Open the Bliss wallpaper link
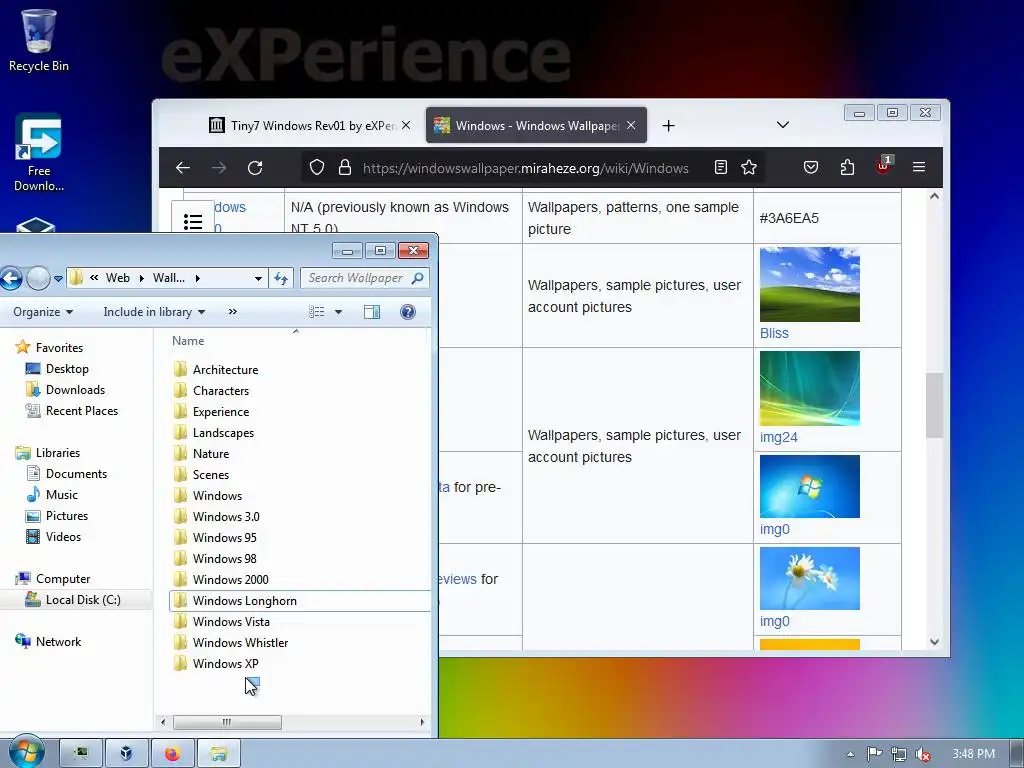 [774, 333]
